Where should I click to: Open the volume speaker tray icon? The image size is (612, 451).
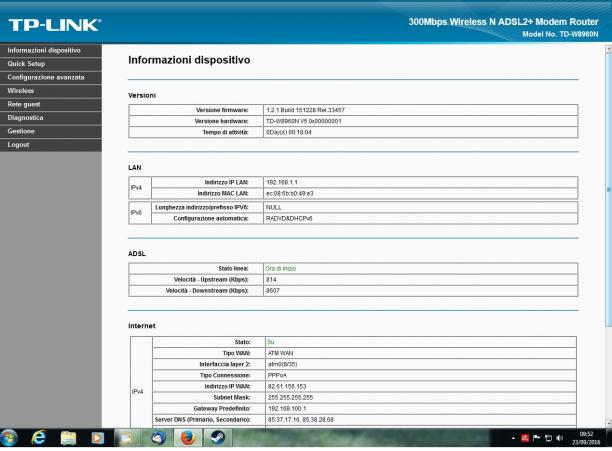(x=560, y=438)
